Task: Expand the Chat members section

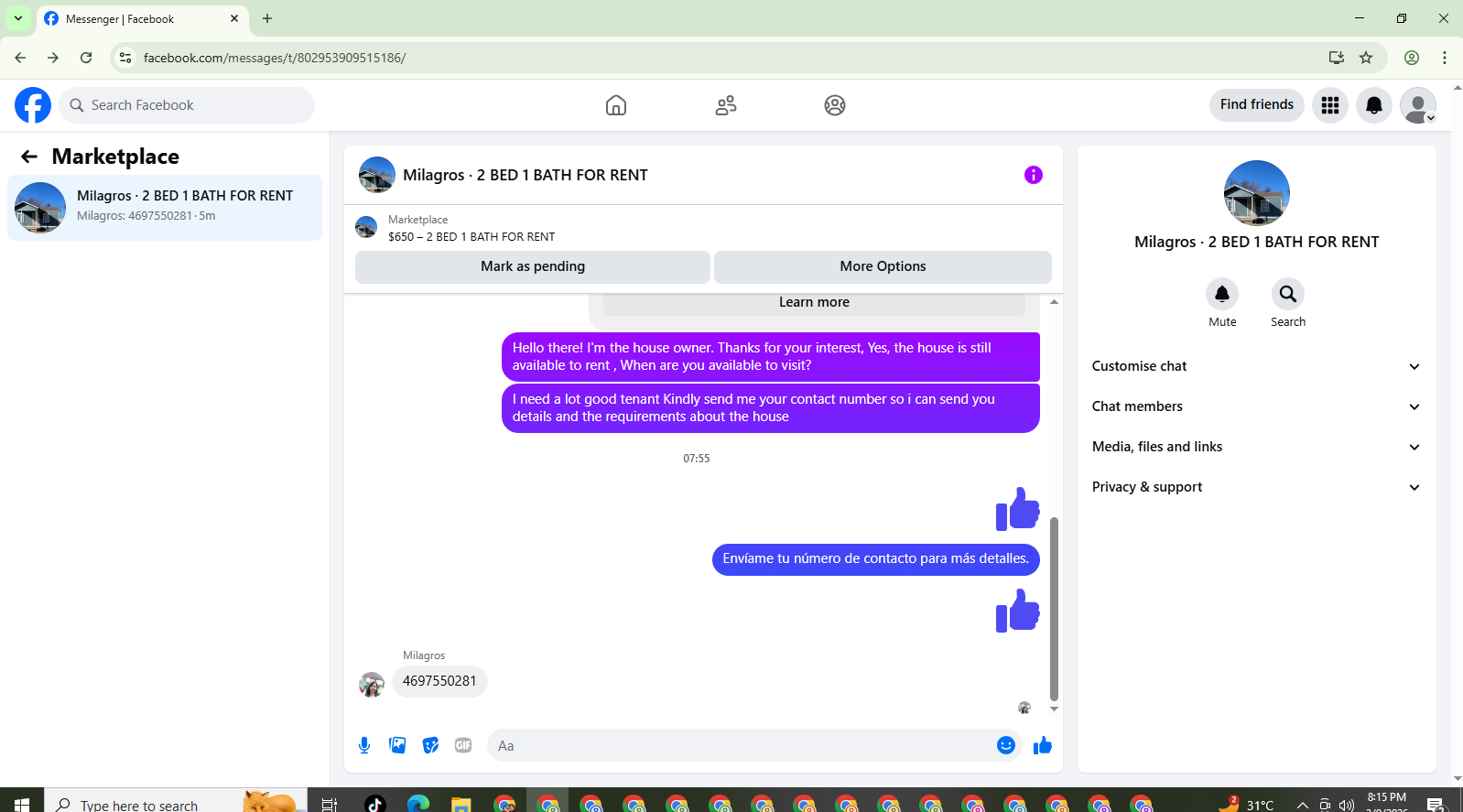Action: pyautogui.click(x=1256, y=406)
